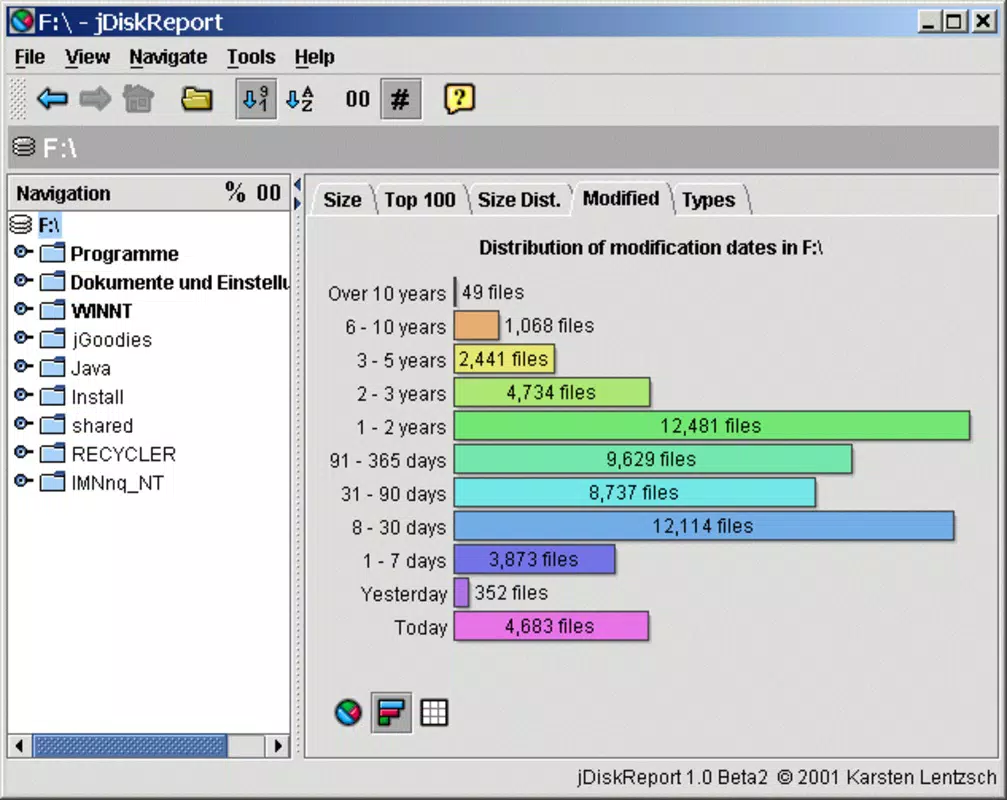1007x800 pixels.
Task: Click the magenta Today 4,683 files bar
Action: (551, 626)
